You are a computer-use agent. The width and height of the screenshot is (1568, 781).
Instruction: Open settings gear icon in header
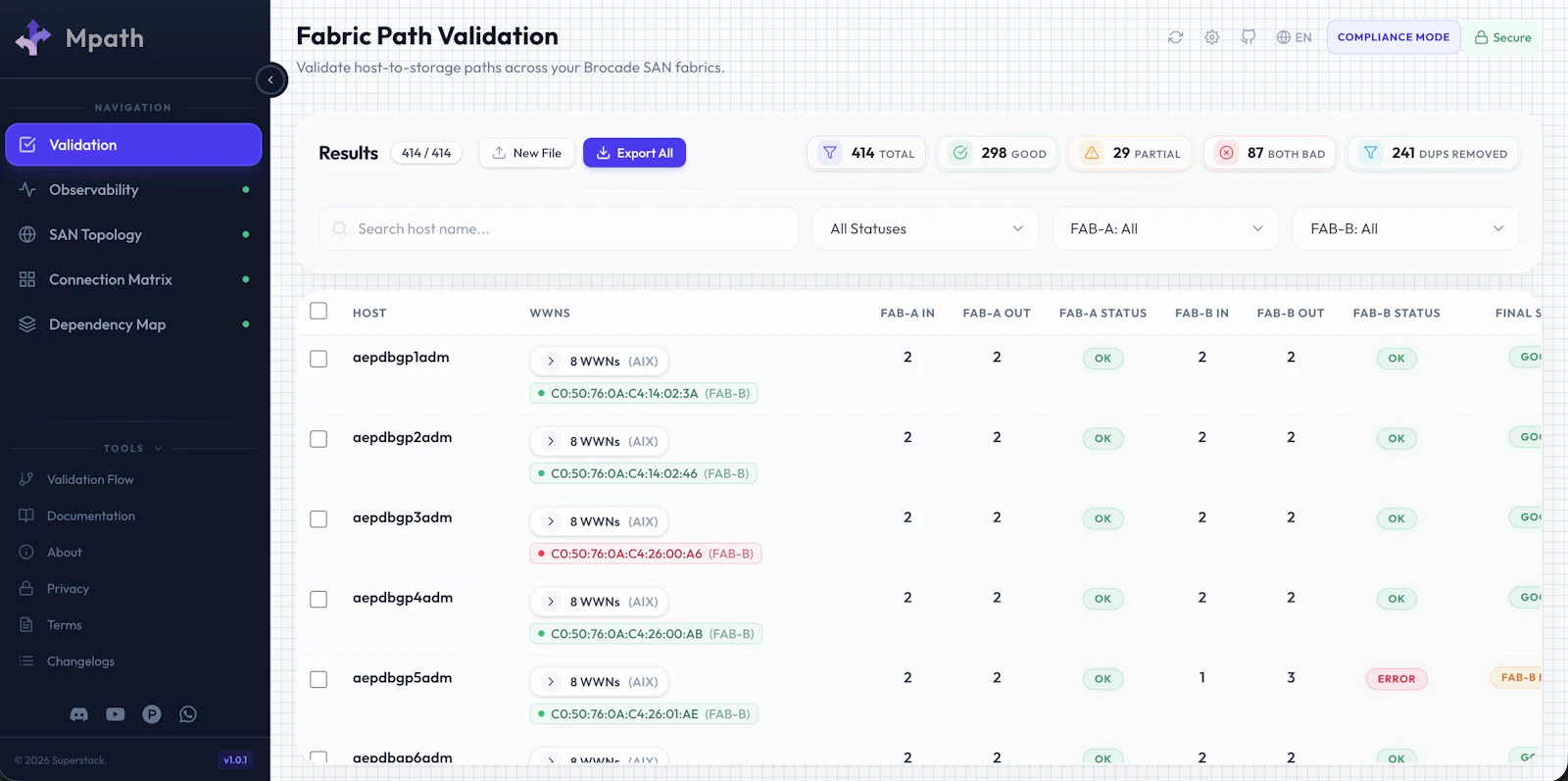(1212, 37)
